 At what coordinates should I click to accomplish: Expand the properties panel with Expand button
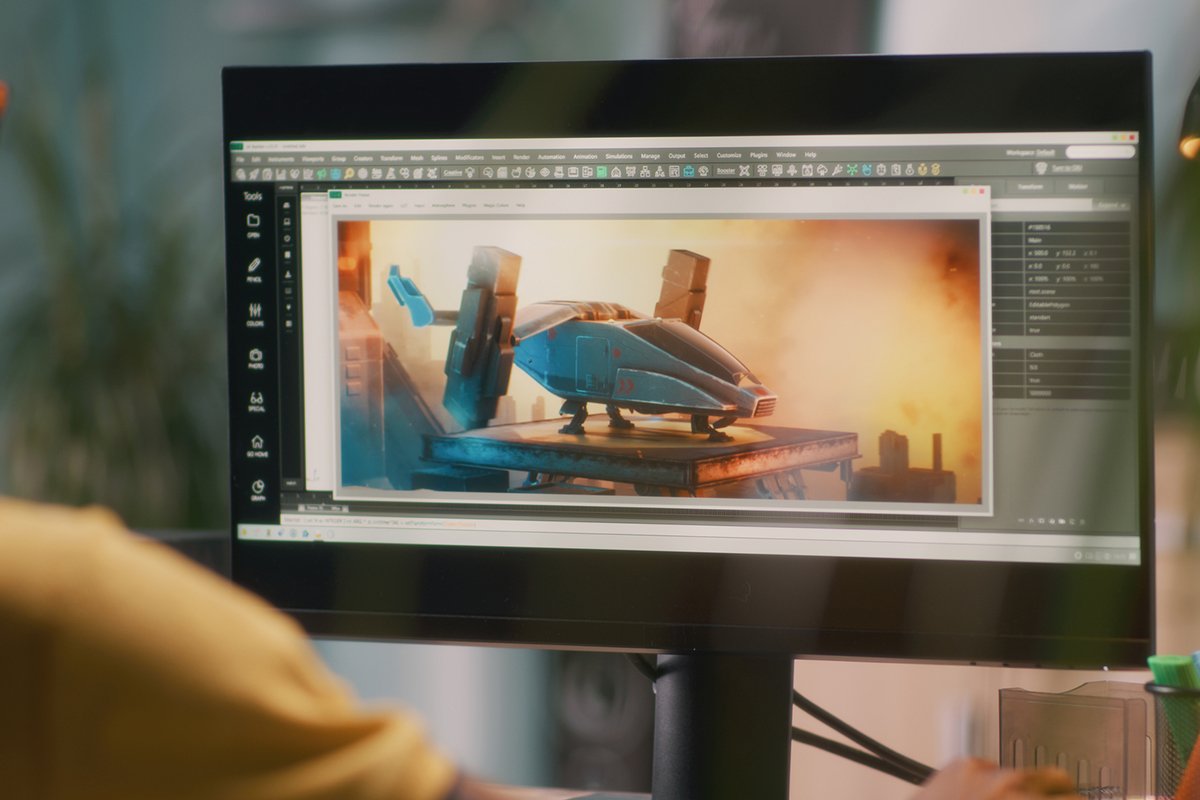tap(1109, 205)
